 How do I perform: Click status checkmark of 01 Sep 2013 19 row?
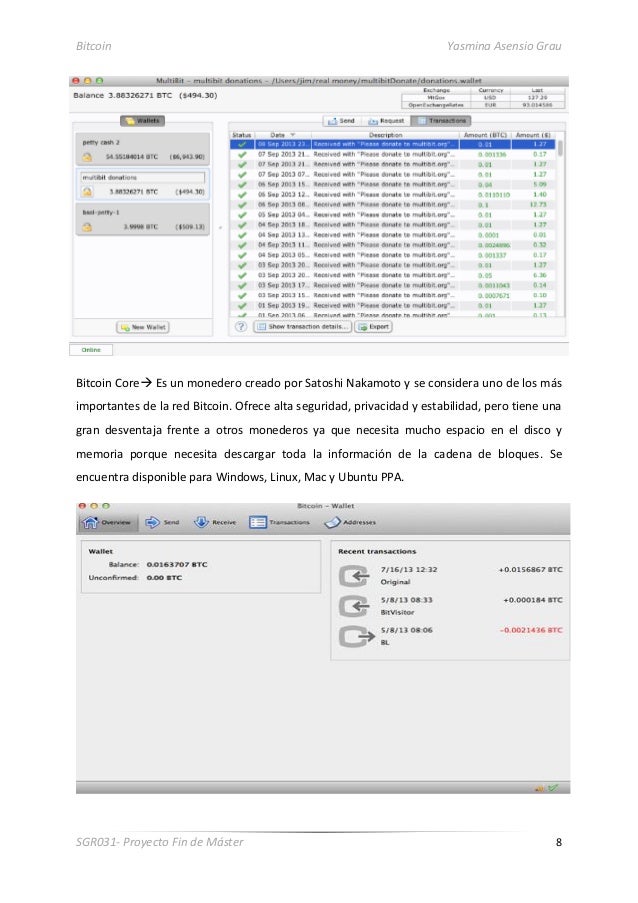[242, 305]
